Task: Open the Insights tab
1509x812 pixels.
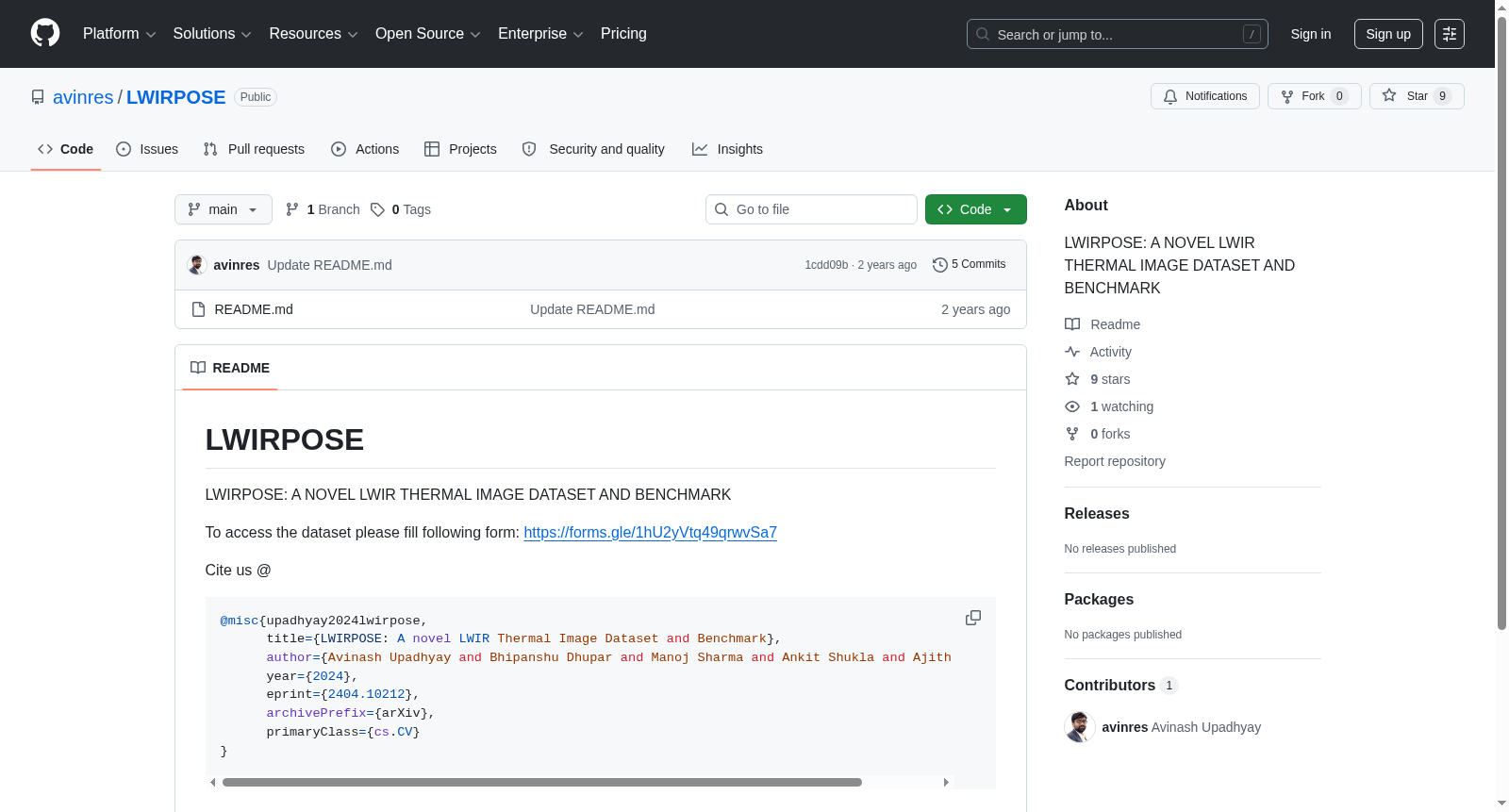Action: 727,149
